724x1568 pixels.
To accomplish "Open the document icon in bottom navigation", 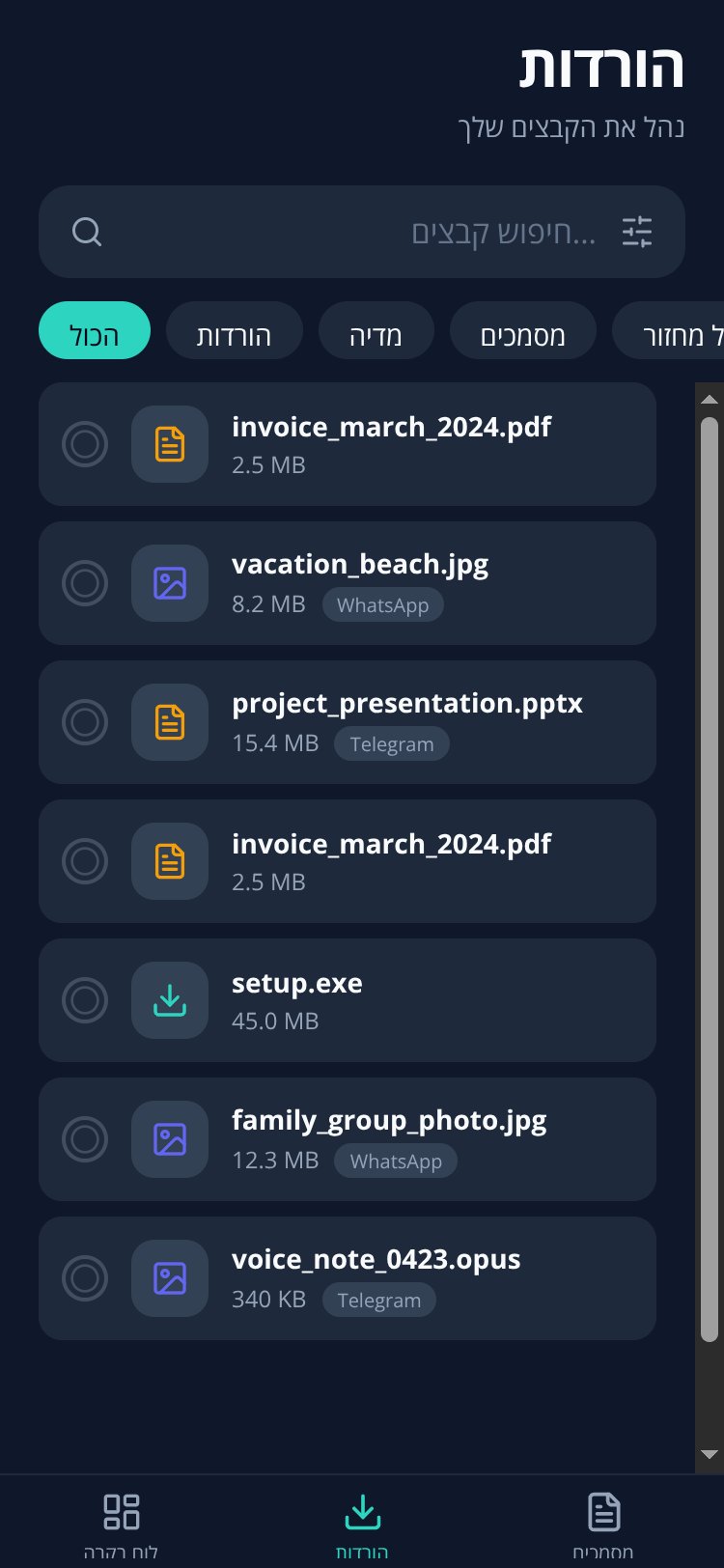I will pyautogui.click(x=603, y=1511).
